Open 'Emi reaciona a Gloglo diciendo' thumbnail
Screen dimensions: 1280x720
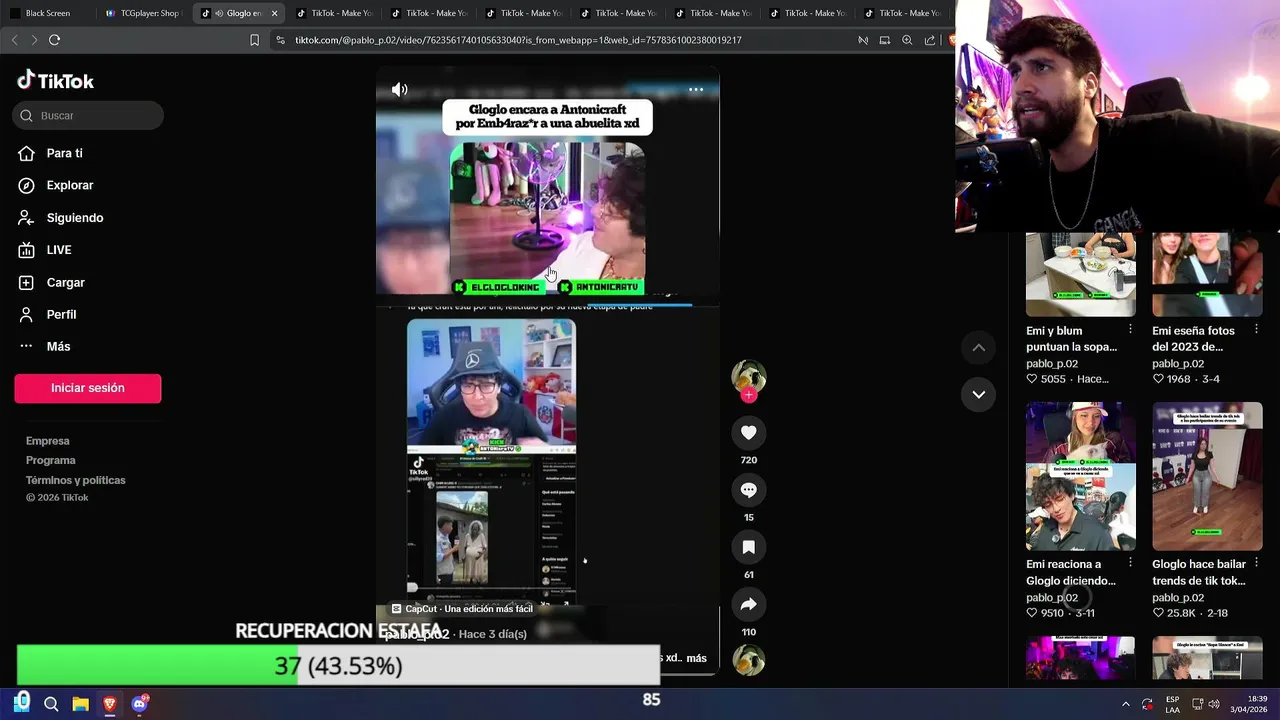pyautogui.click(x=1081, y=476)
